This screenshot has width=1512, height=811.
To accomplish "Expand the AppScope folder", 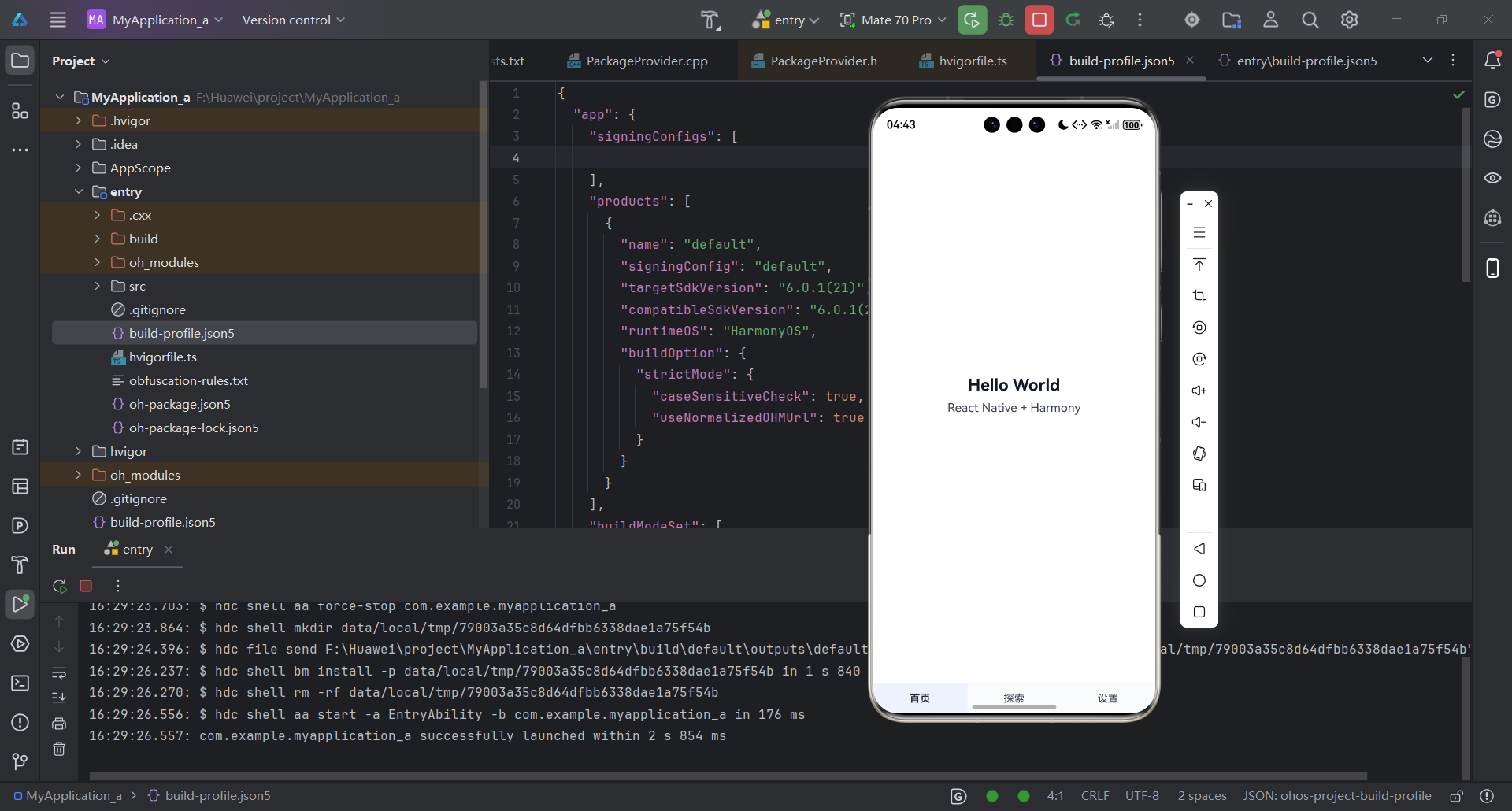I will (77, 168).
